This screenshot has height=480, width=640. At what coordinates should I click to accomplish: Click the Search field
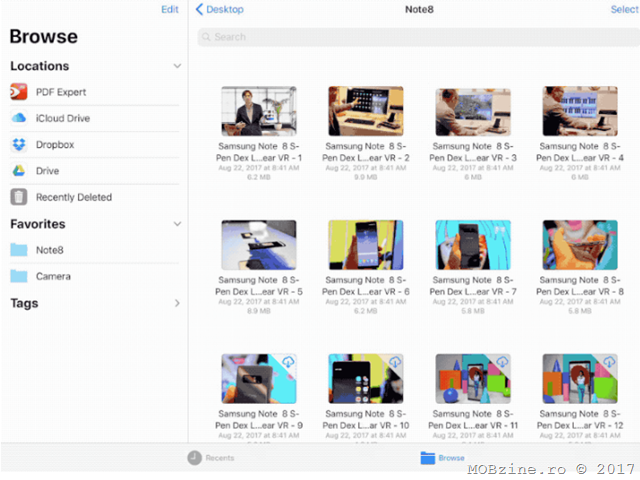418,37
